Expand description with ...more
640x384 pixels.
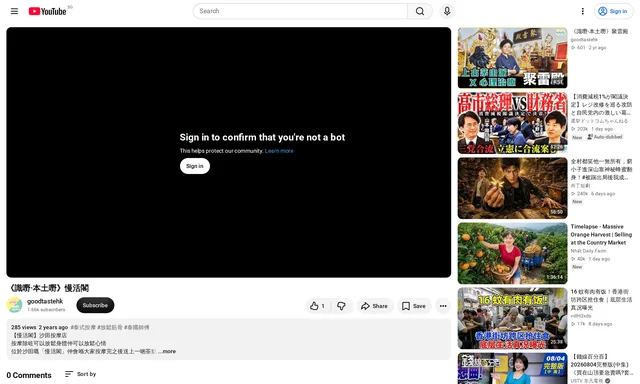pyautogui.click(x=167, y=351)
